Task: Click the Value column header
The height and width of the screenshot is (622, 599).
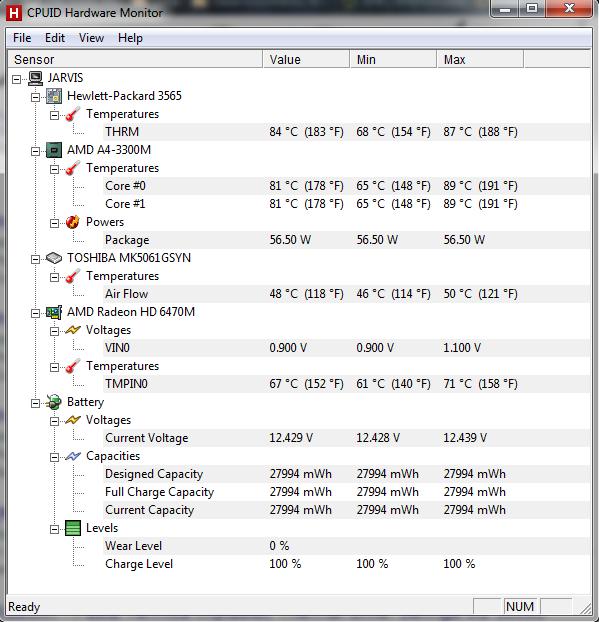Action: tap(306, 60)
